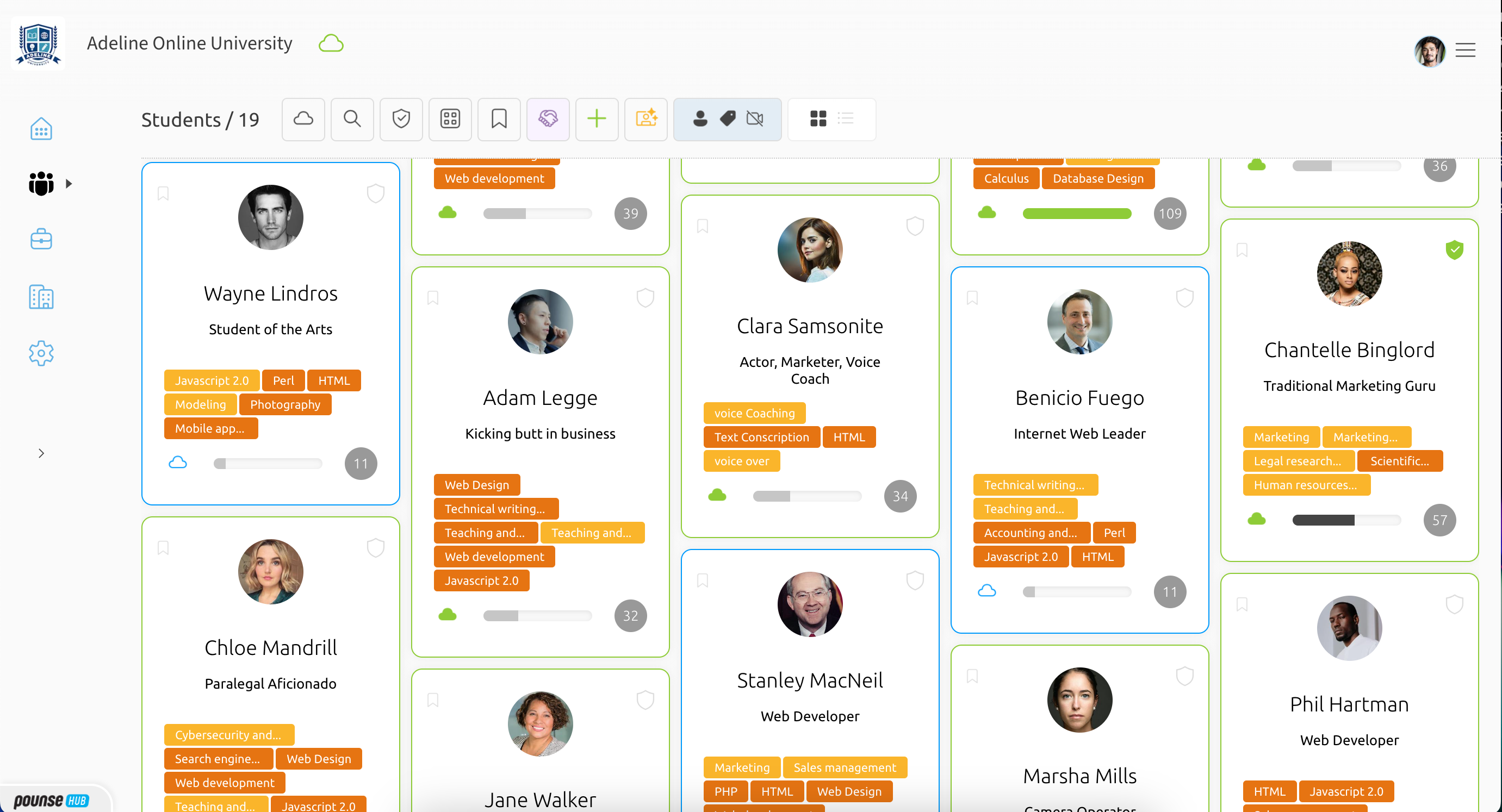Click the 57 score badge
Image resolution: width=1502 pixels, height=812 pixels.
pyautogui.click(x=1439, y=520)
